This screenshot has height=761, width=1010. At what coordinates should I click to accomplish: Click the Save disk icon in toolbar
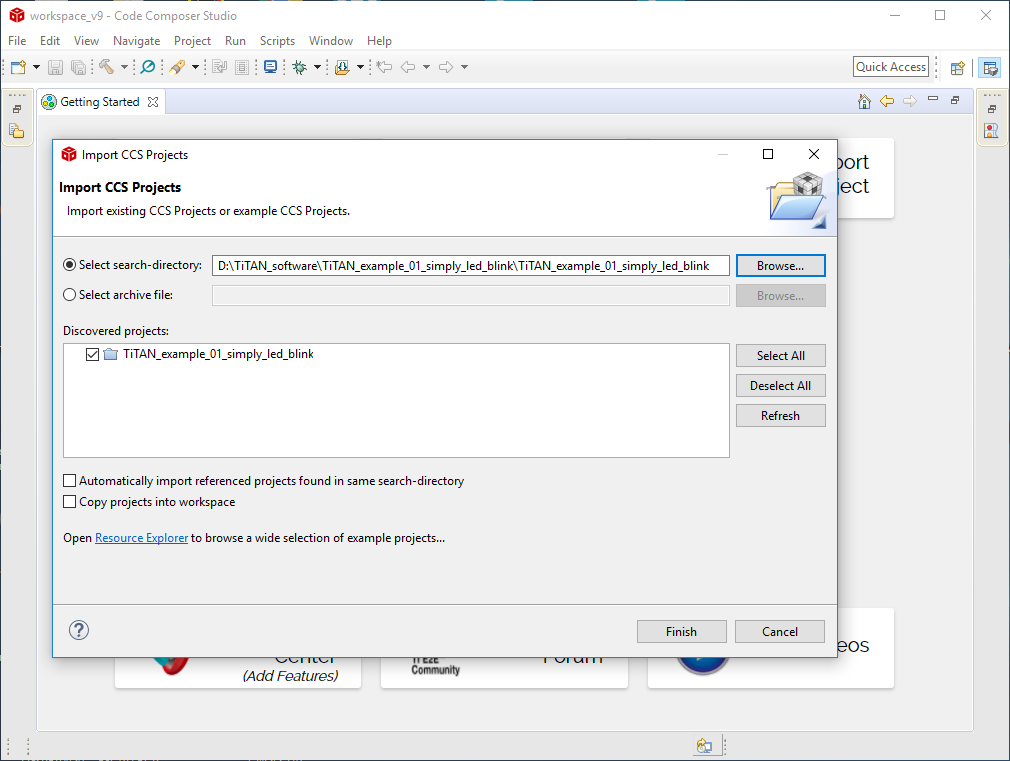click(x=55, y=67)
